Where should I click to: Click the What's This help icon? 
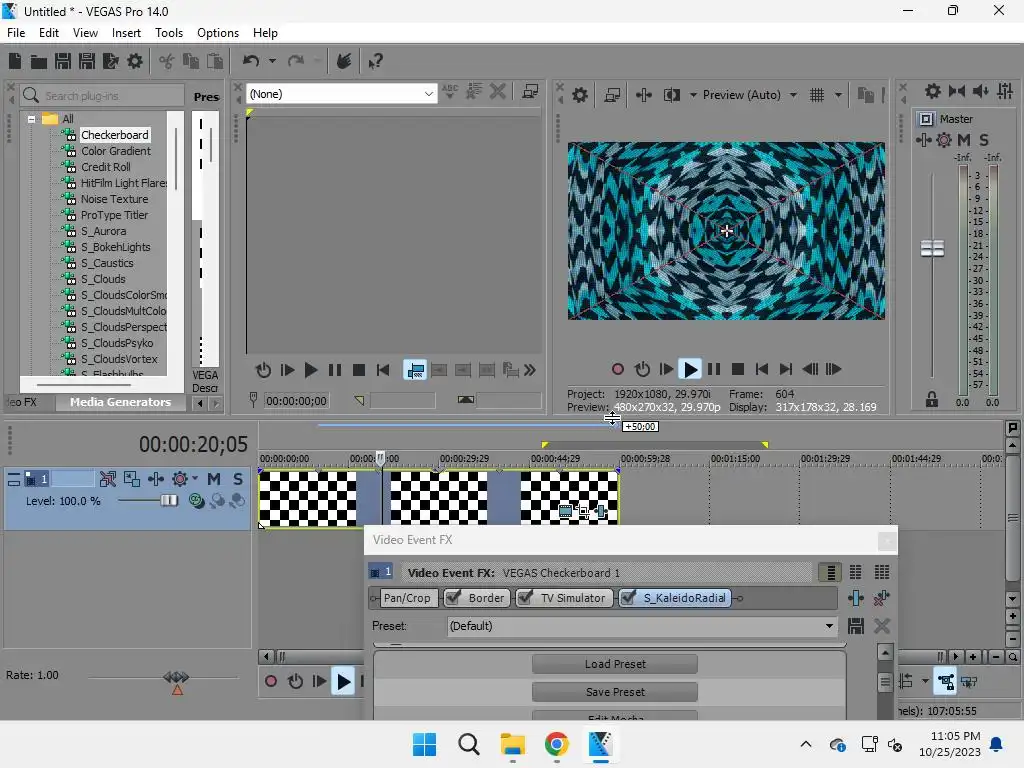click(x=375, y=61)
